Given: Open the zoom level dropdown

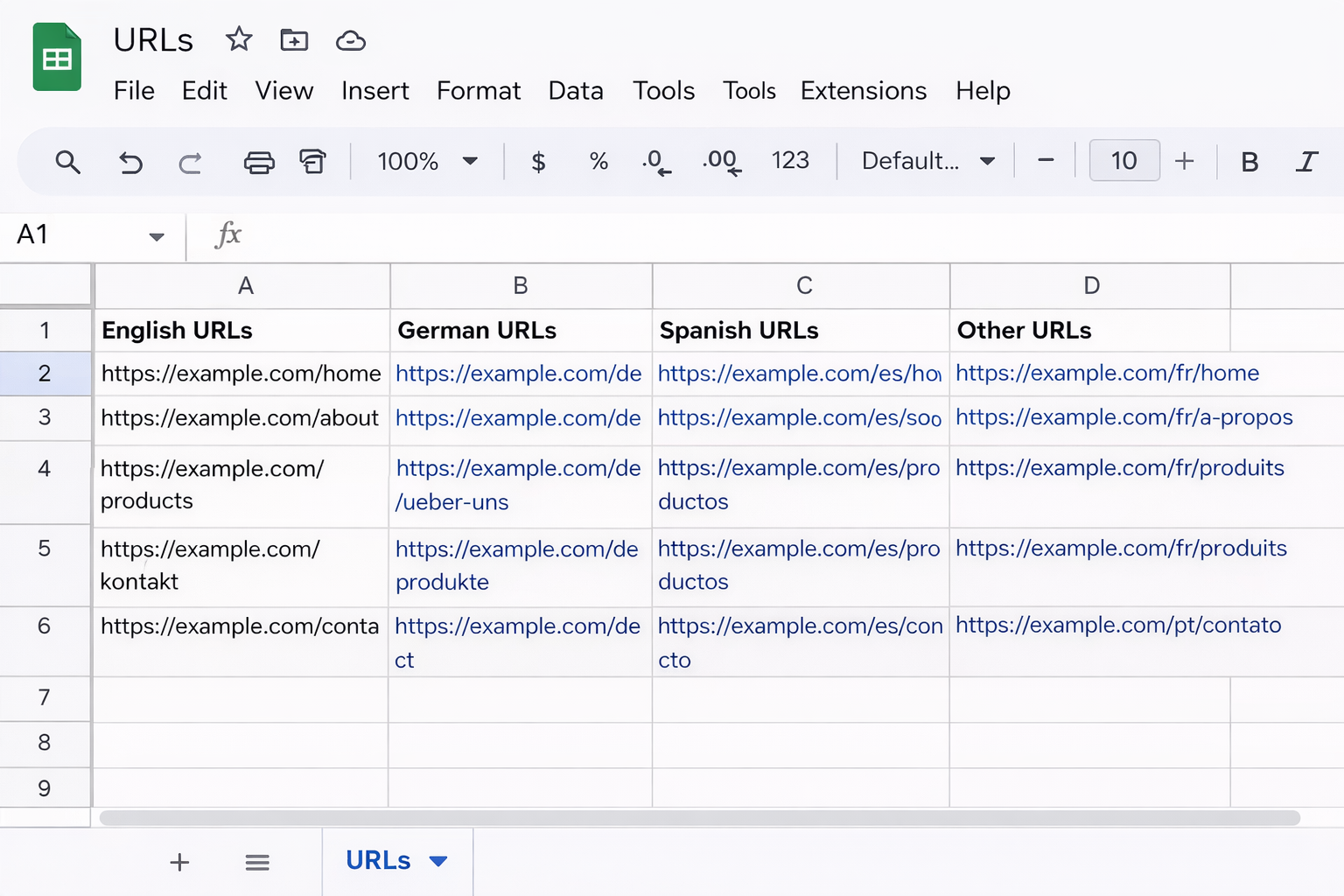Looking at the screenshot, I should 427,162.
